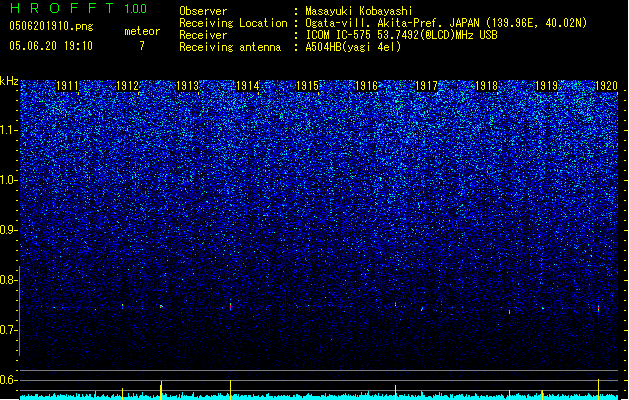Click the 1917 time marker

coord(426,86)
